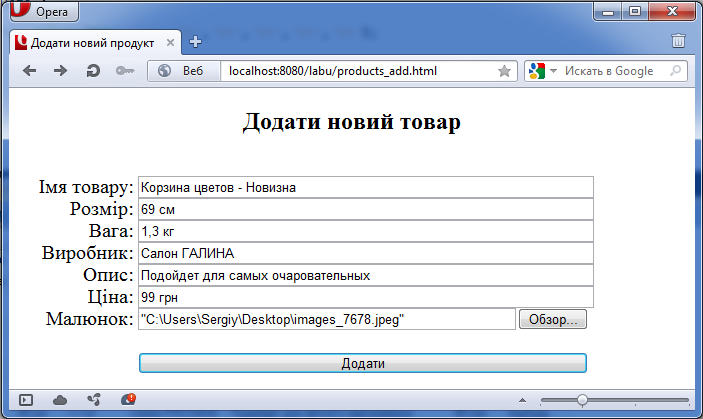Viewport: 703px width, 419px height.
Task: Go forward to next page
Action: click(61, 71)
